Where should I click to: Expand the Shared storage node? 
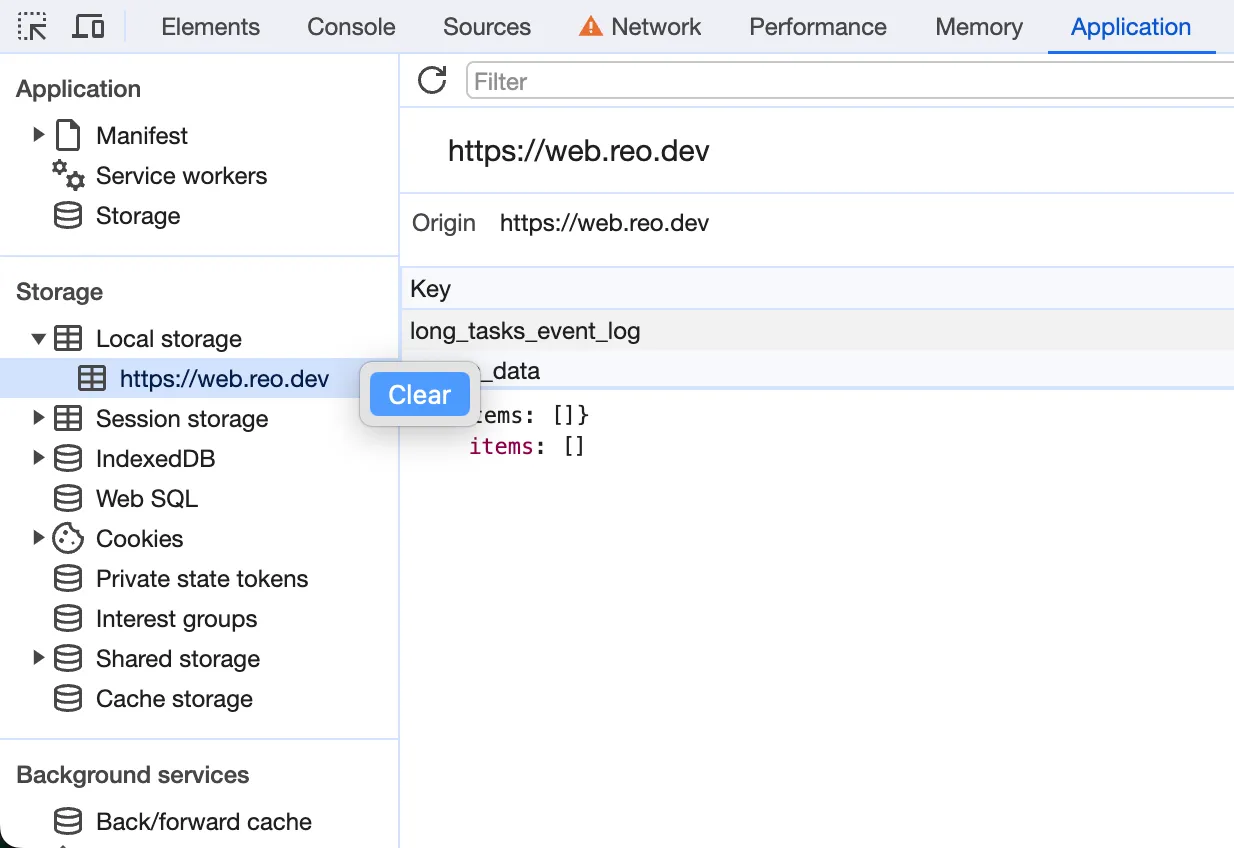[39, 658]
